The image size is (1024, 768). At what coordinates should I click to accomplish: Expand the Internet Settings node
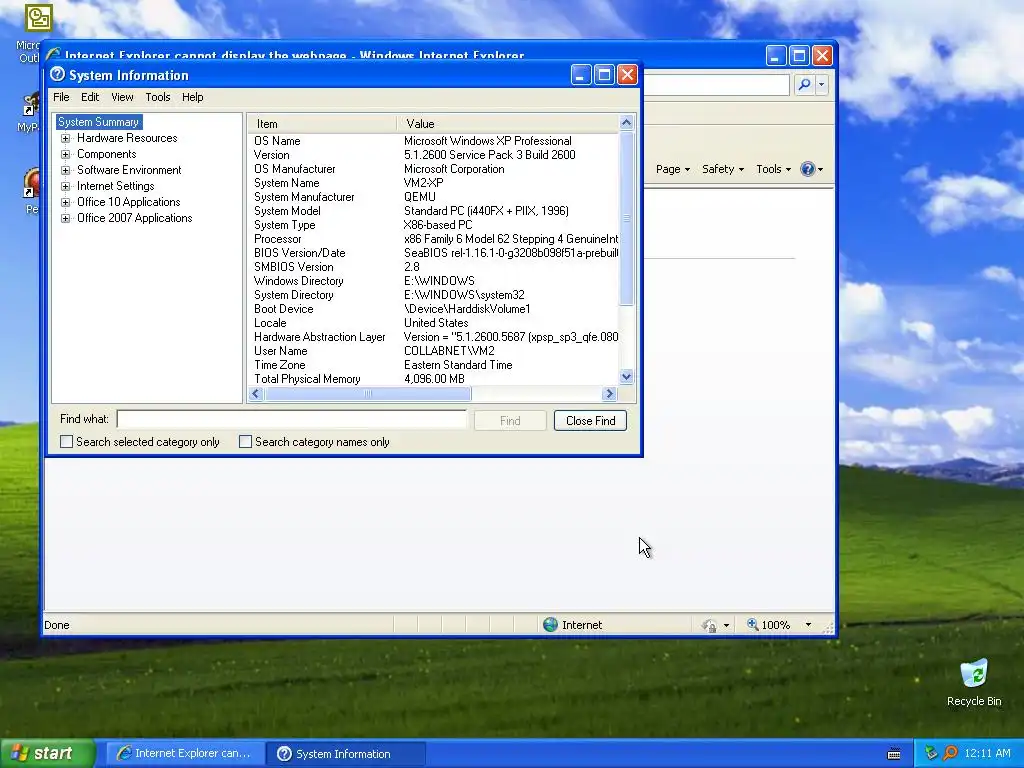coord(65,187)
